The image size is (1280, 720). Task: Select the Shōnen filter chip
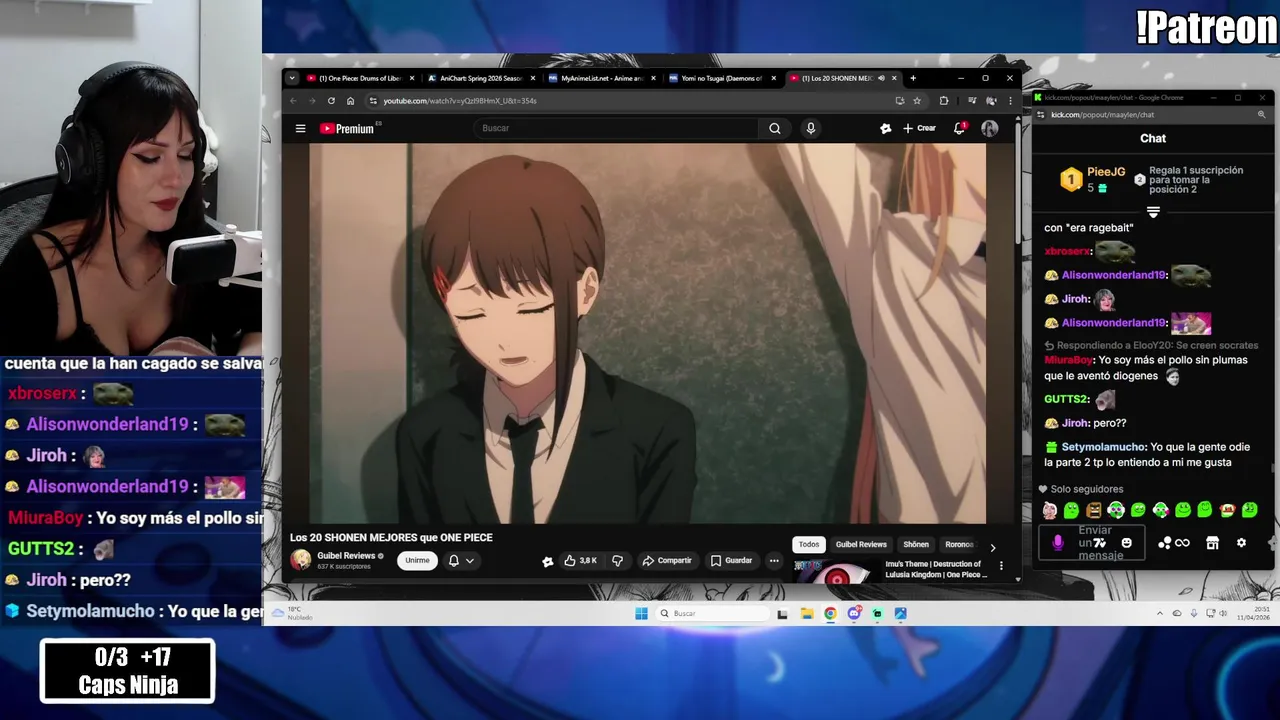(916, 544)
